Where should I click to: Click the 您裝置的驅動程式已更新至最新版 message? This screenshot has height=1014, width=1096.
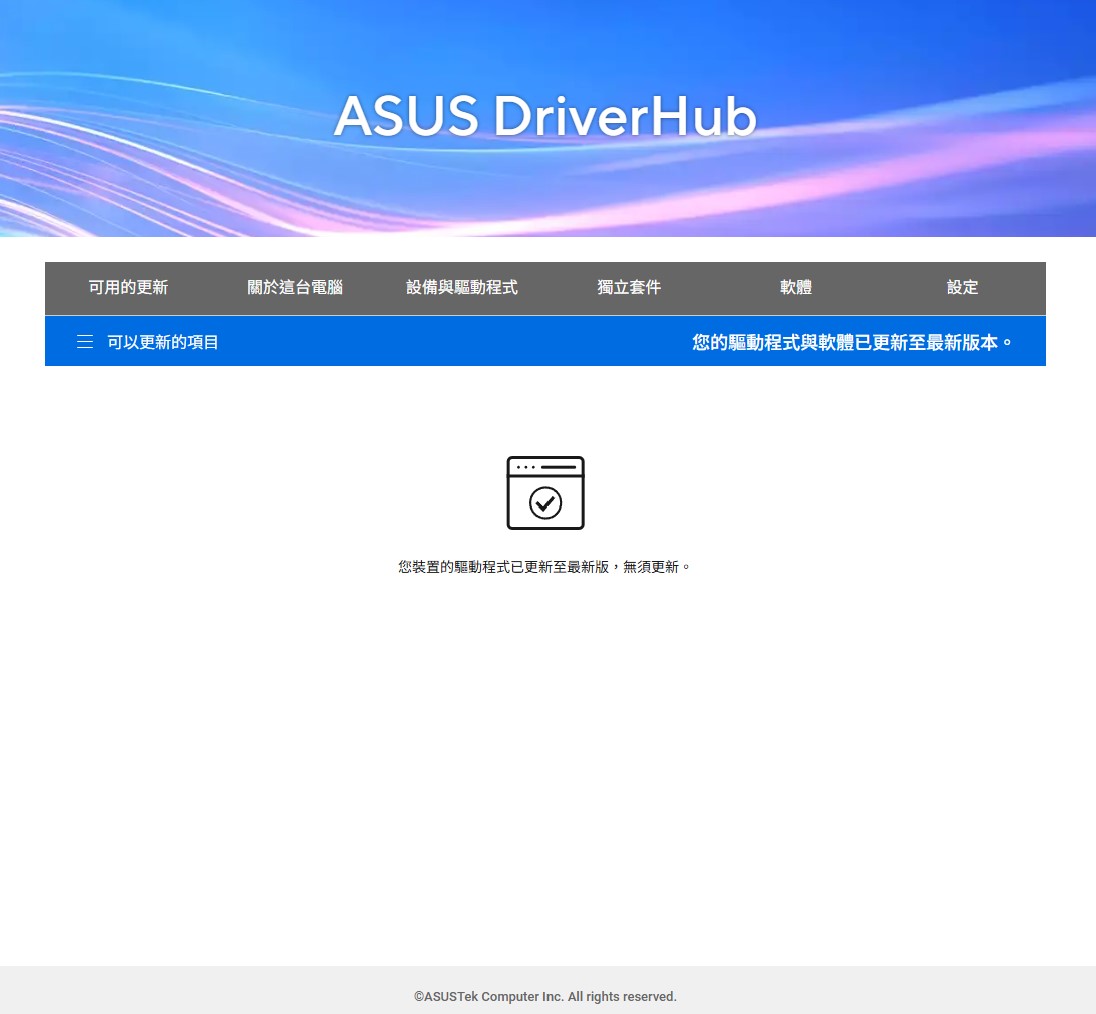545,567
